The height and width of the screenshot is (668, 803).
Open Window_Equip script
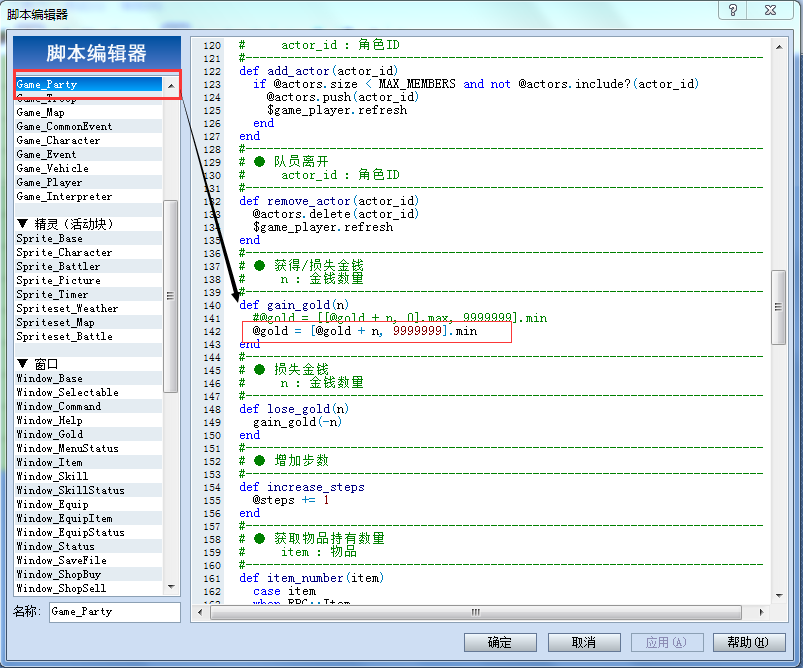pyautogui.click(x=89, y=504)
